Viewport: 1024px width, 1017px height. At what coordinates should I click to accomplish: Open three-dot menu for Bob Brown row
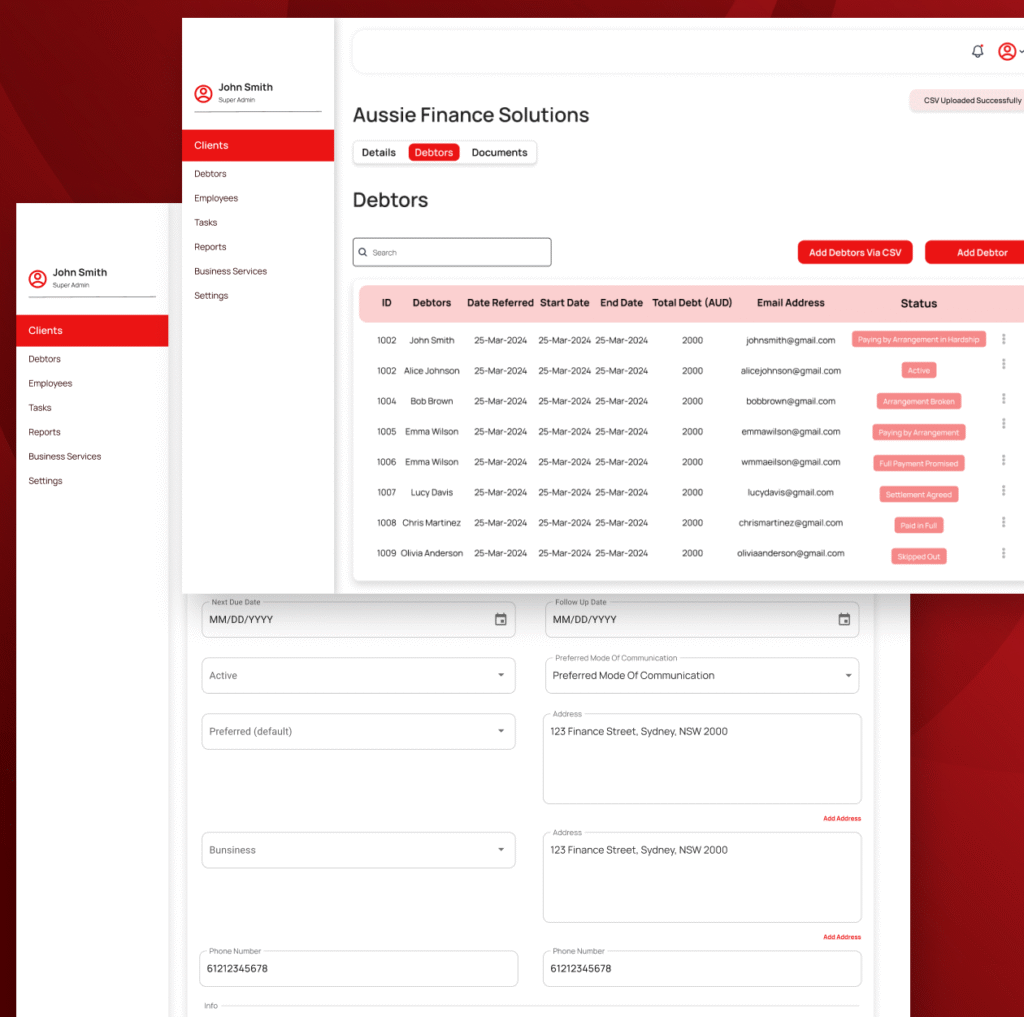(1003, 399)
